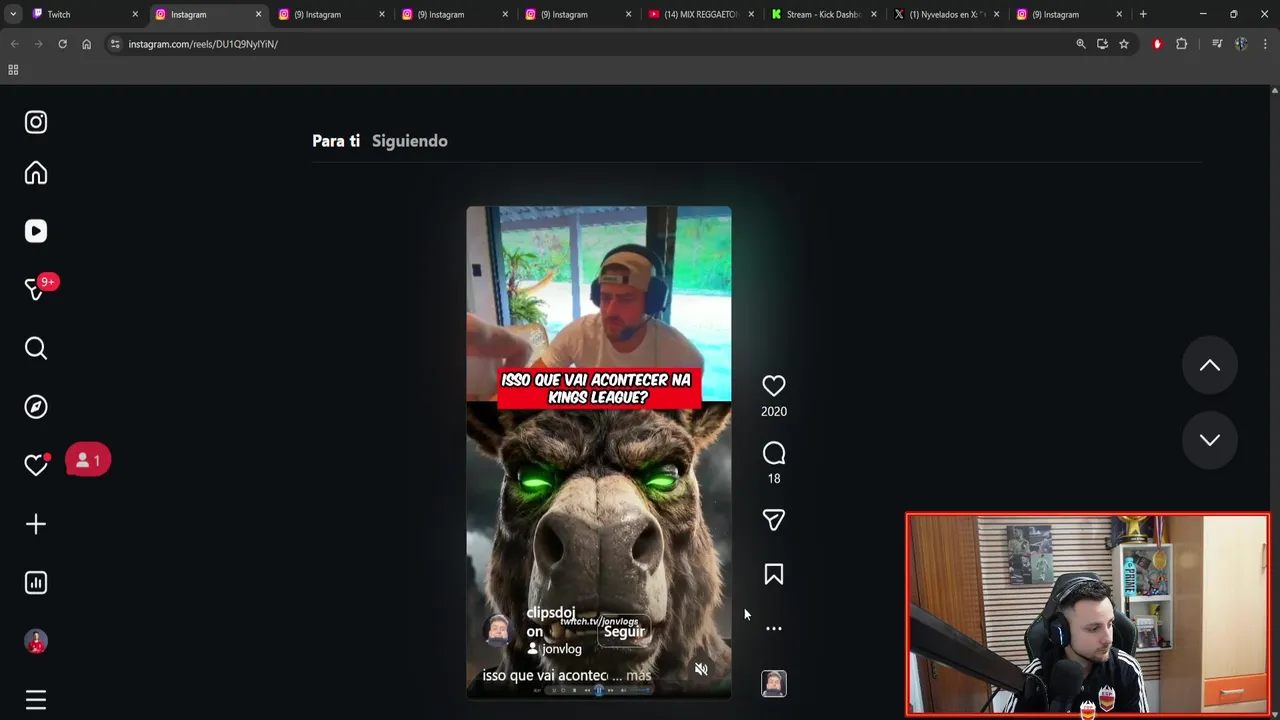Follow clipsdojon with Seguir button

point(624,632)
